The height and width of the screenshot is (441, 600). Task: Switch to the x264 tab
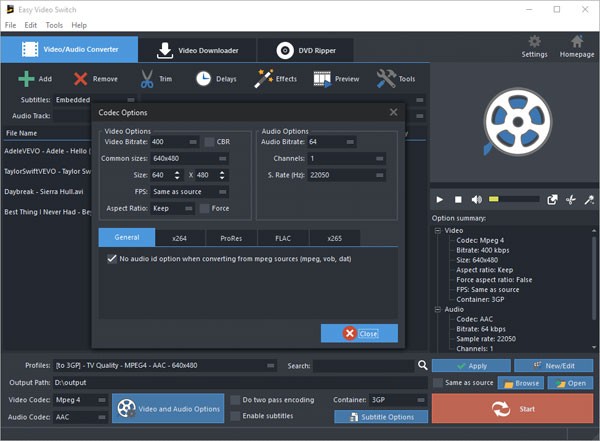click(179, 238)
